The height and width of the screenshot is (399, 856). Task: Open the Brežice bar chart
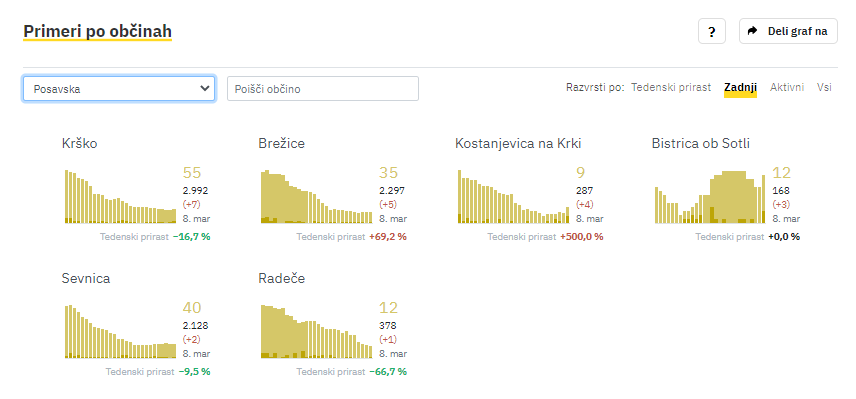click(317, 196)
